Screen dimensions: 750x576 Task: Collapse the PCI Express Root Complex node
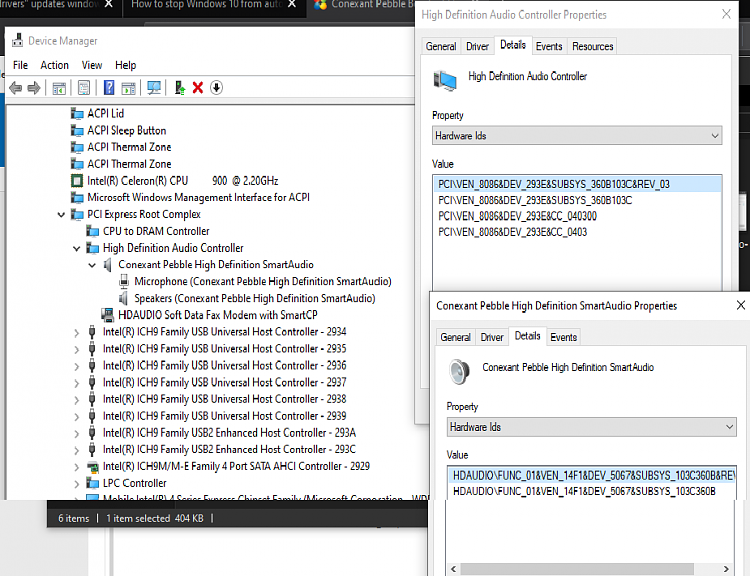61,215
